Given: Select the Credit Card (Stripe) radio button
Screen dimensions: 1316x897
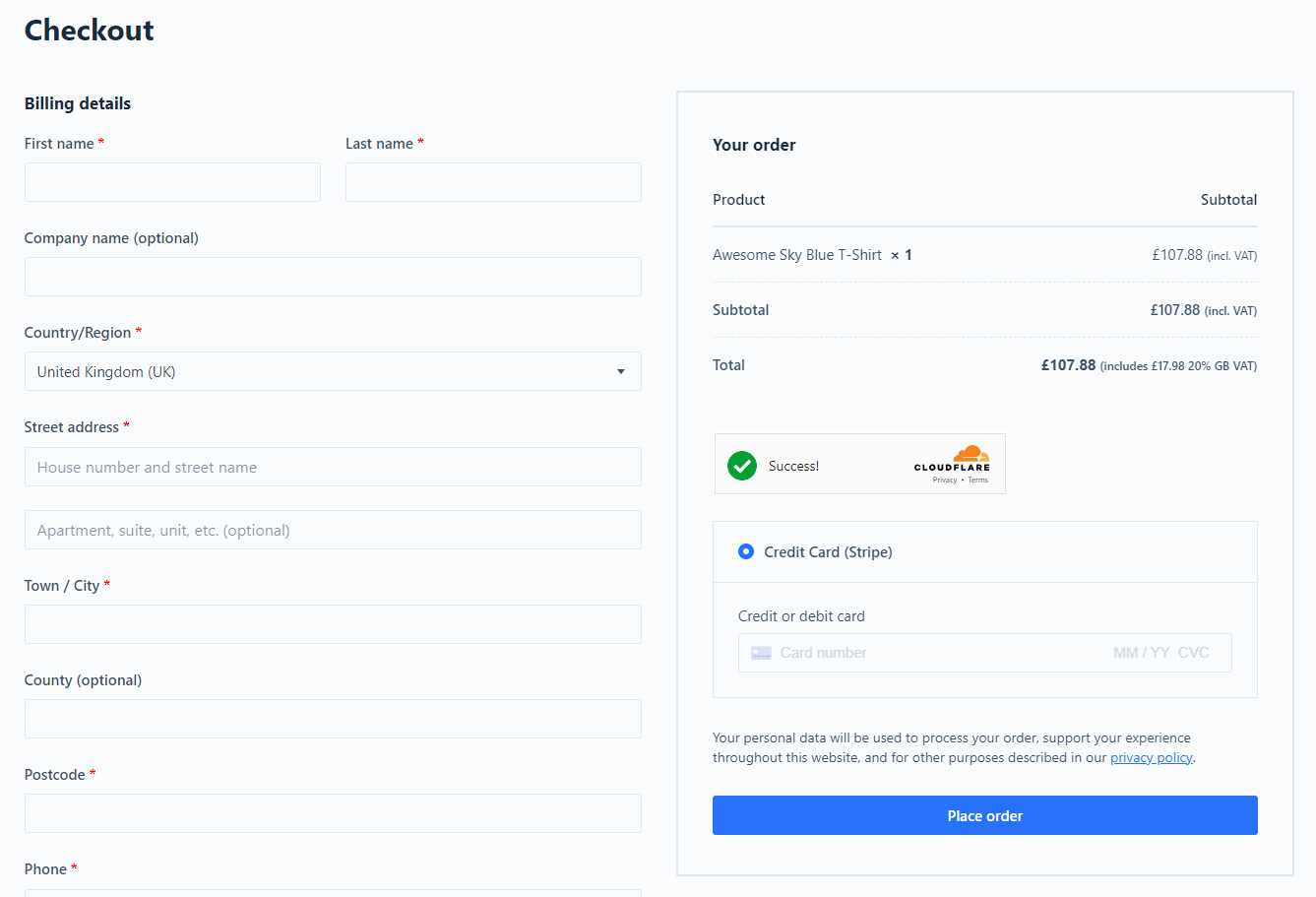Looking at the screenshot, I should [746, 551].
